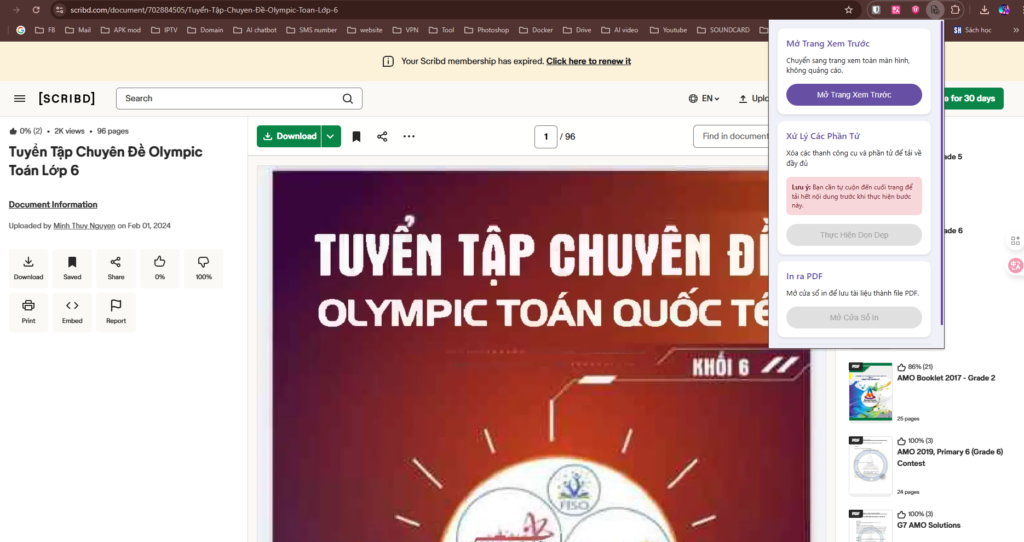Click the Embed code icon
The width and height of the screenshot is (1024, 542).
click(72, 311)
